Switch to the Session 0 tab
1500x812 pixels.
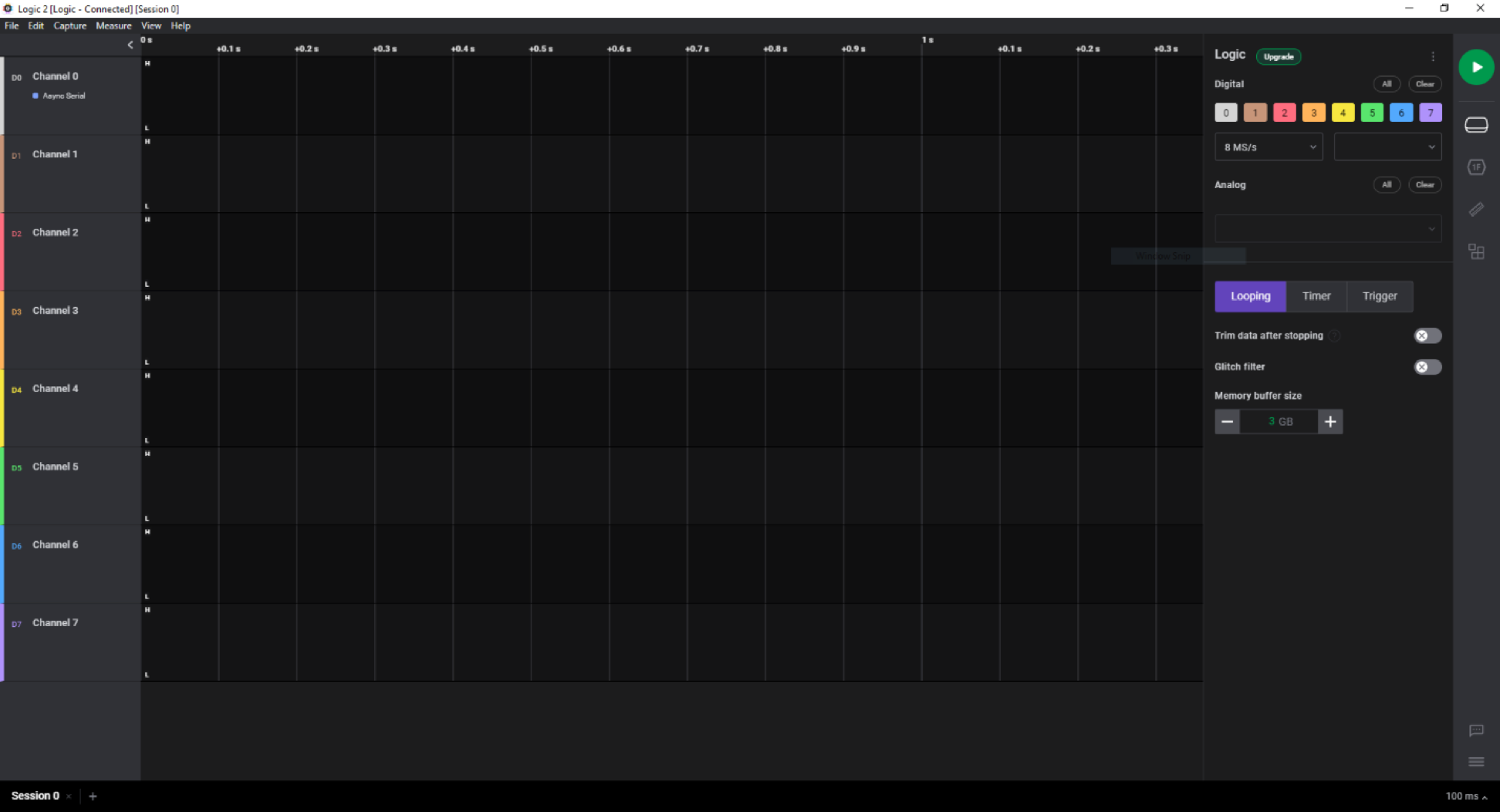[x=35, y=796]
